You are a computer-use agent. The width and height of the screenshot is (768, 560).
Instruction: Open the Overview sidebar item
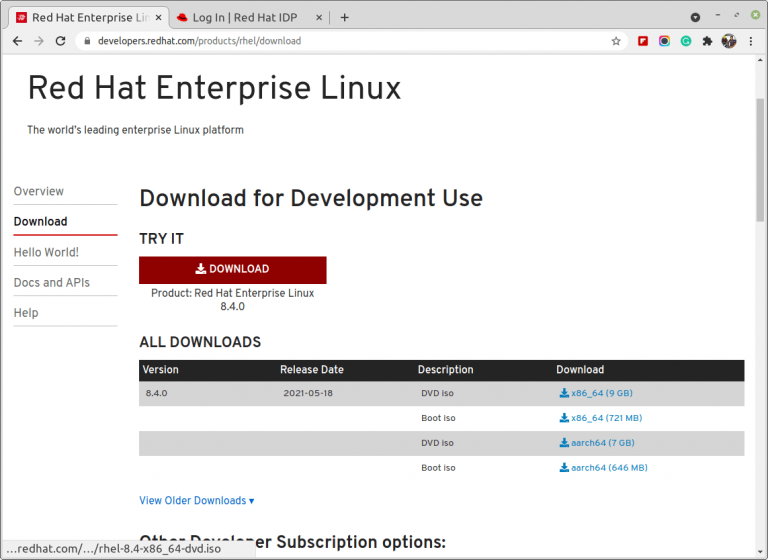tap(39, 191)
